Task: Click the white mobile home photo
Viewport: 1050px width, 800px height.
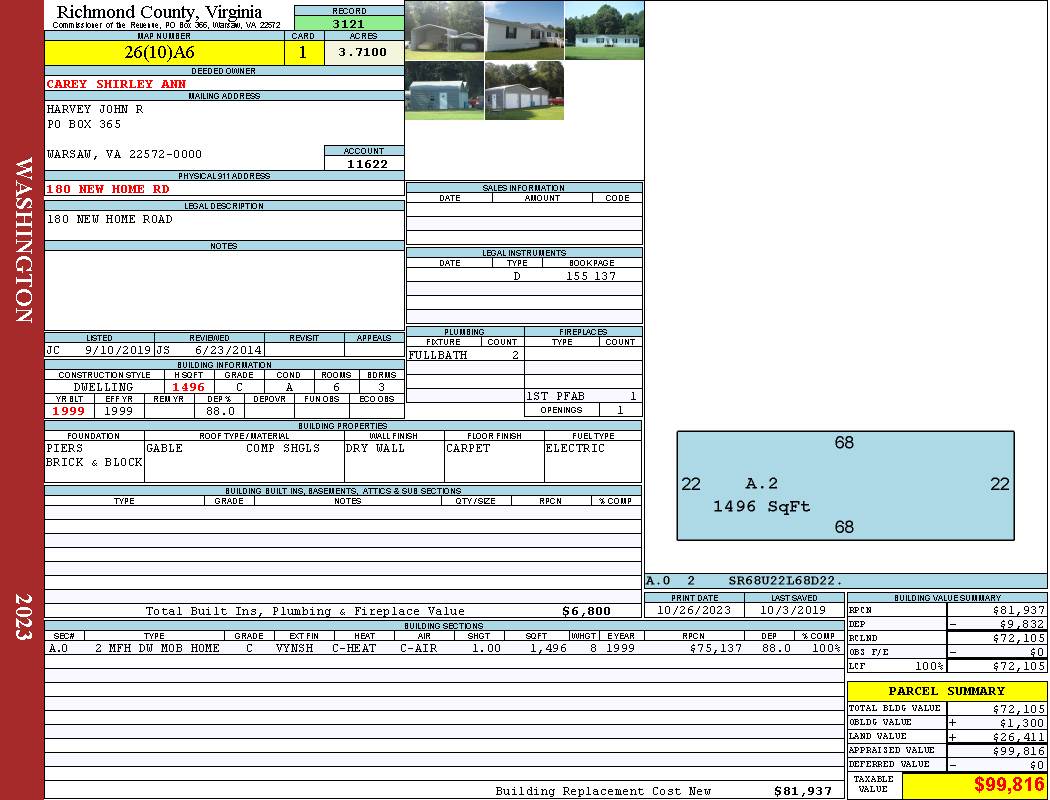Action: (524, 30)
